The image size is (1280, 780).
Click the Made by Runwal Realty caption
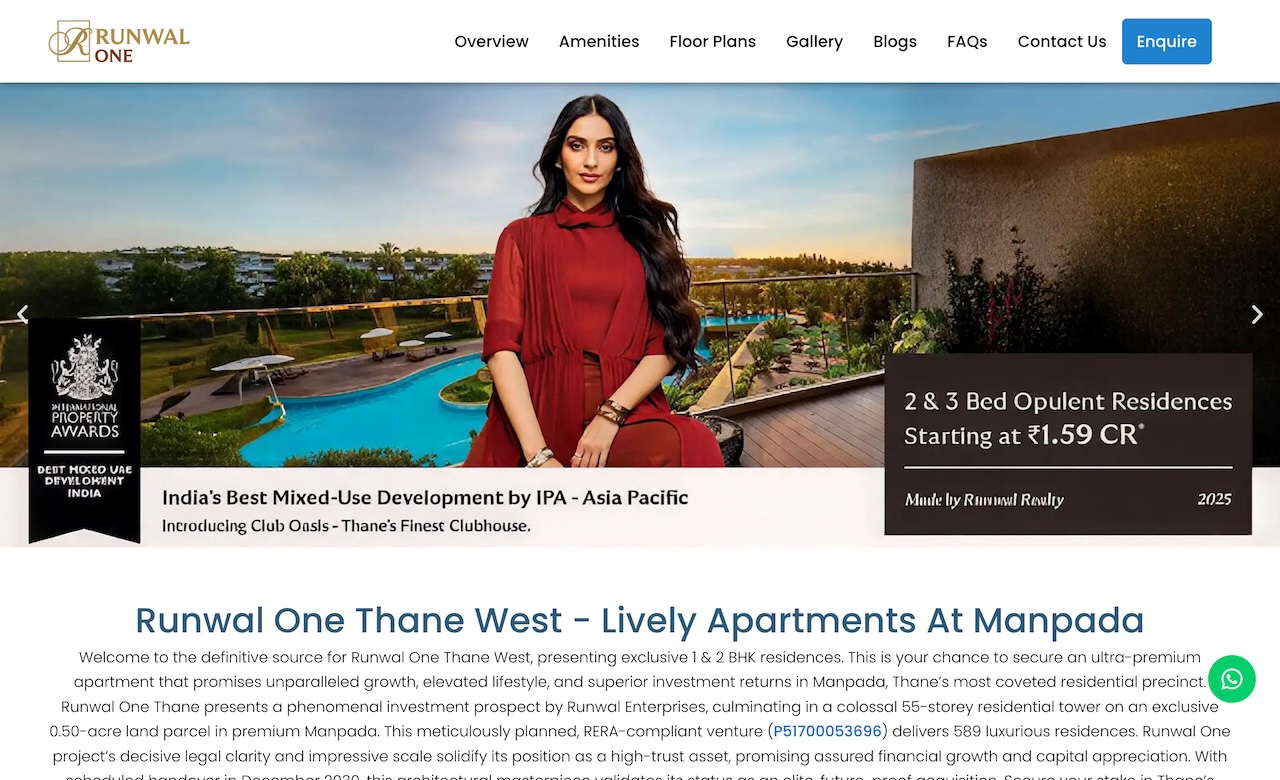pyautogui.click(x=984, y=500)
